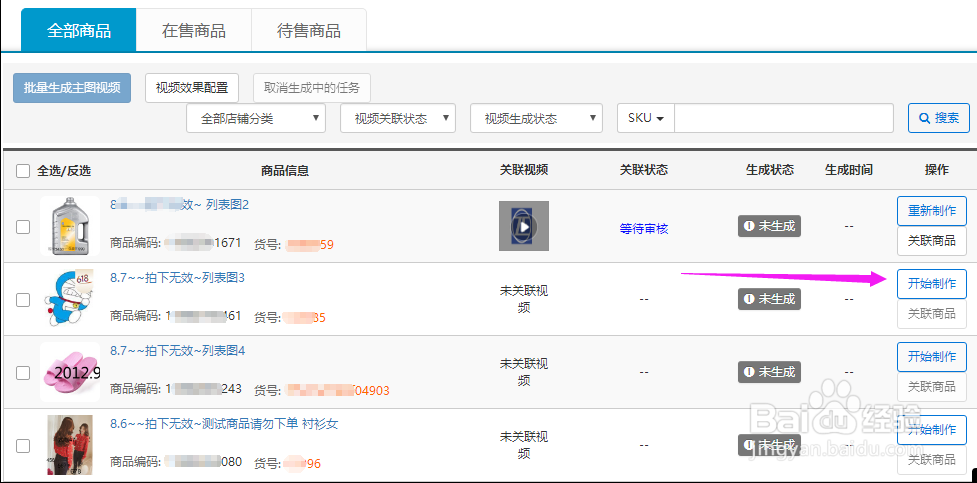Focus the SKU search input field
This screenshot has height=483, width=977.
click(784, 118)
